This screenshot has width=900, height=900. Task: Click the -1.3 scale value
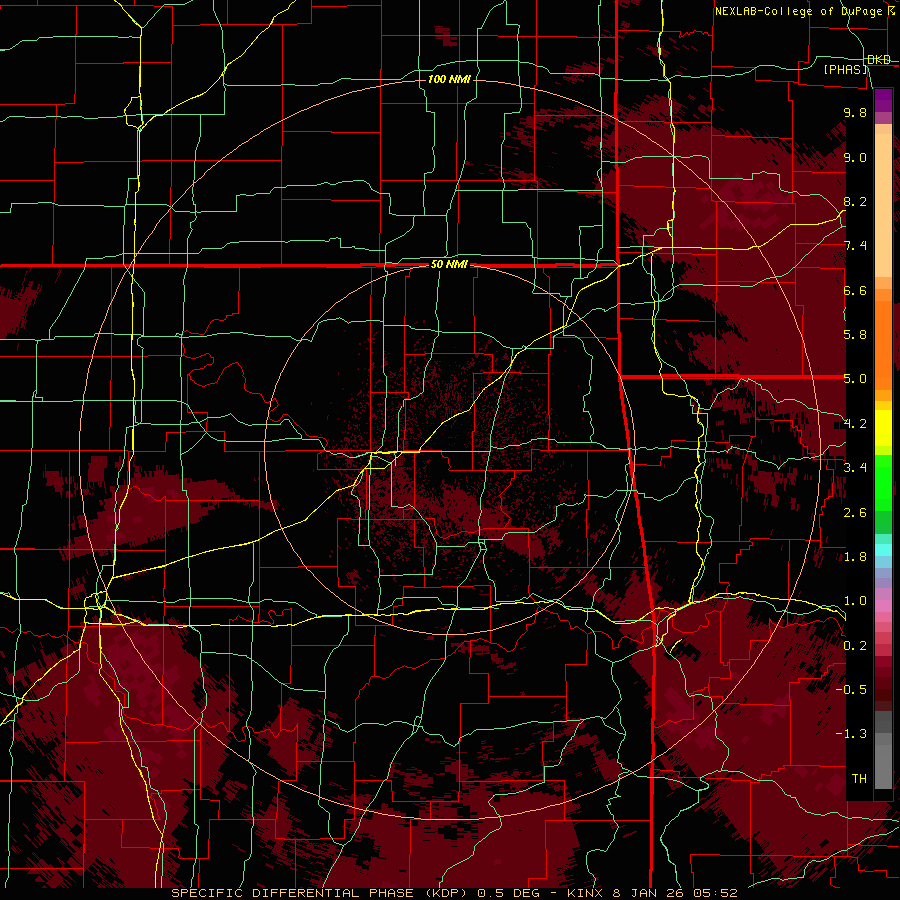click(851, 734)
